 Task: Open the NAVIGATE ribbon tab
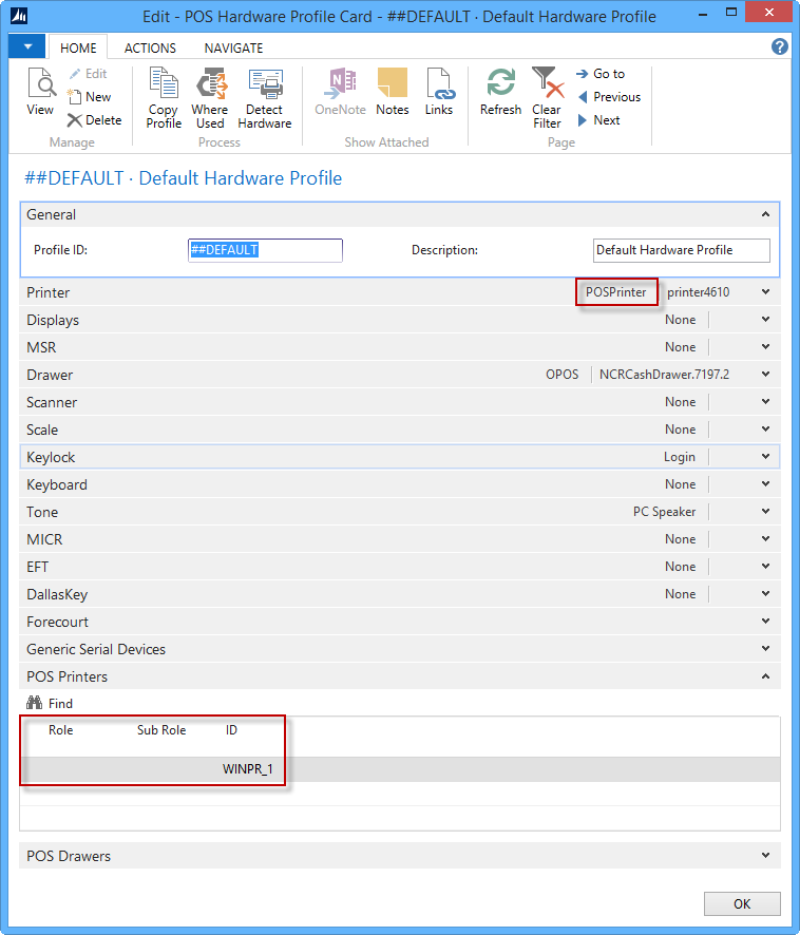click(233, 48)
